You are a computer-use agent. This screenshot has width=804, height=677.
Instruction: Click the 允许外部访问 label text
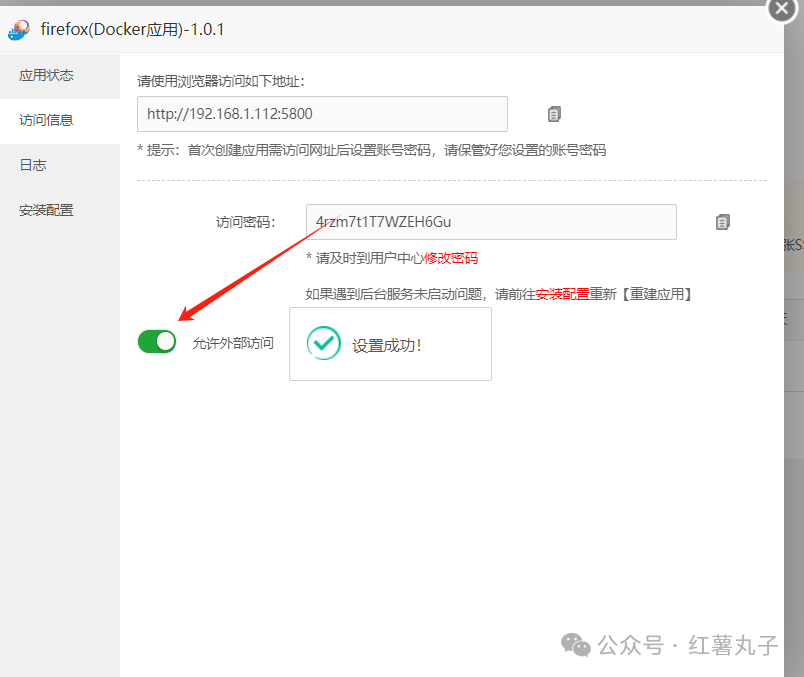point(232,343)
